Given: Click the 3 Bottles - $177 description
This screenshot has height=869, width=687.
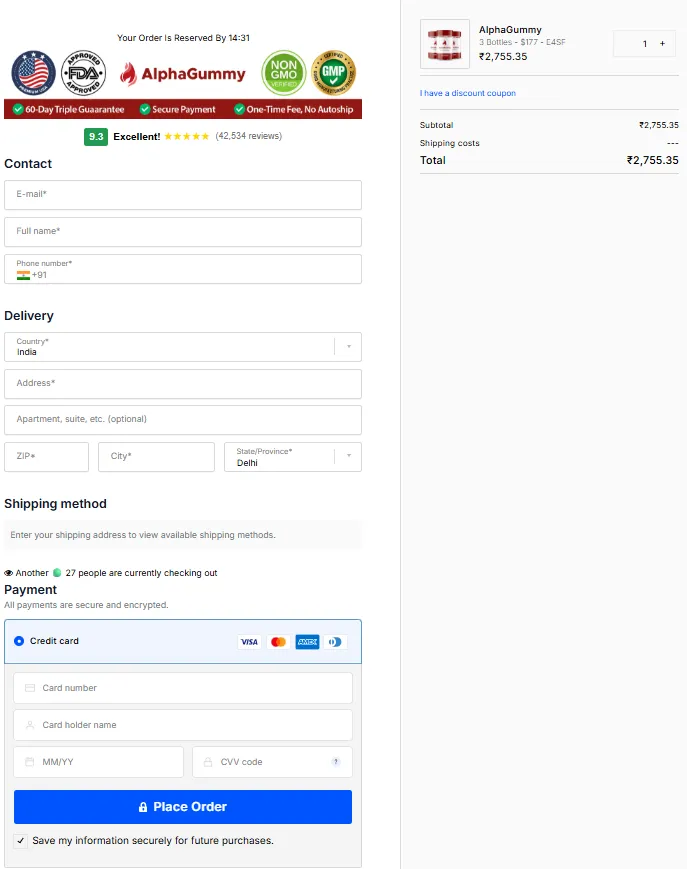Looking at the screenshot, I should point(522,42).
